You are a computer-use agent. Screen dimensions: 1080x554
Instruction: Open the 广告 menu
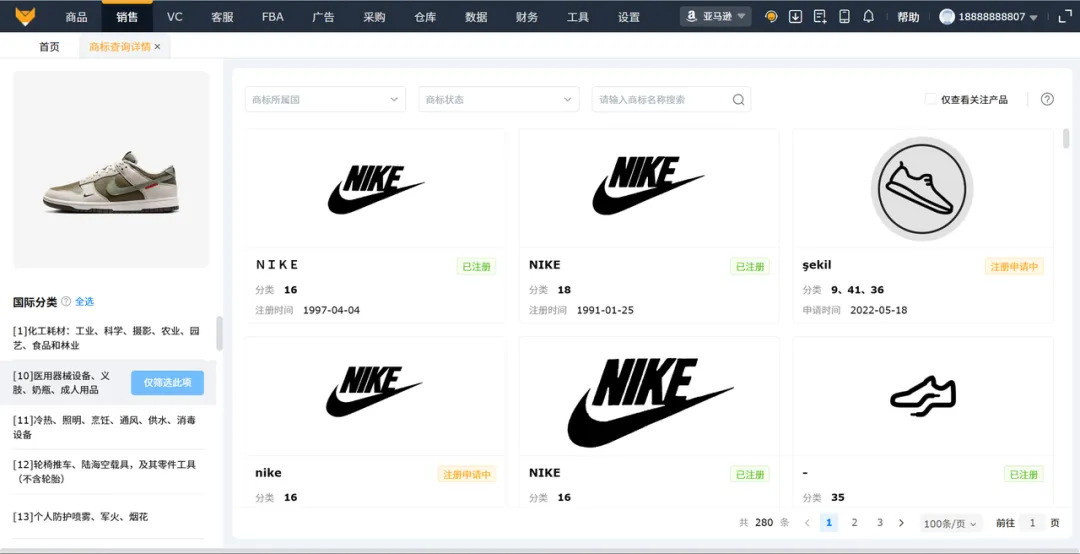click(323, 17)
